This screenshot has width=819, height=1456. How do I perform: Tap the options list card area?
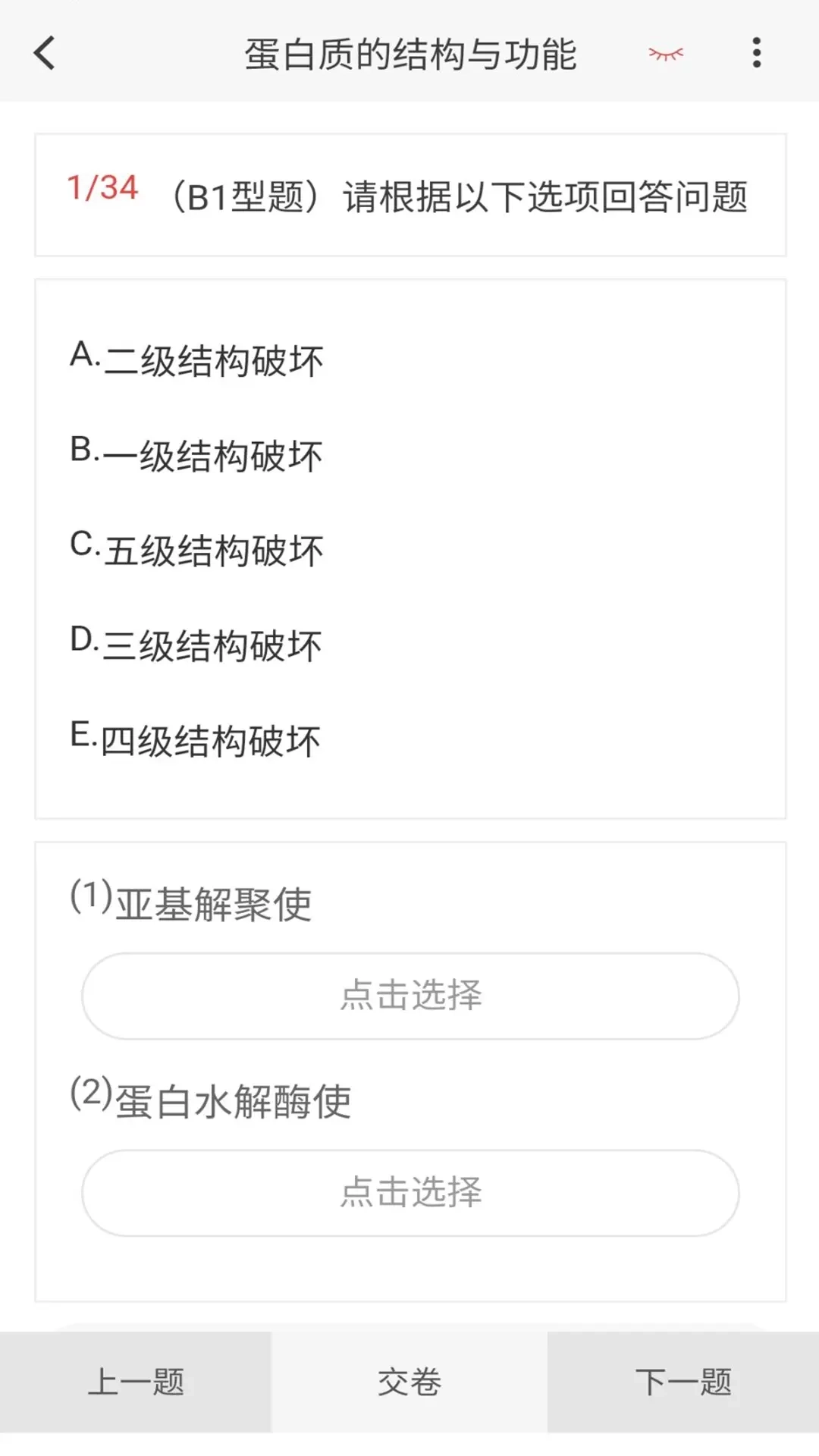[409, 549]
